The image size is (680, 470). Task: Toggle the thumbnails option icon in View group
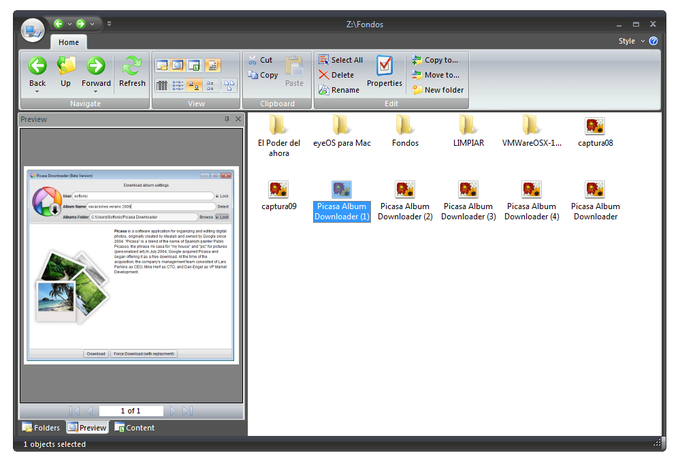[x=212, y=65]
